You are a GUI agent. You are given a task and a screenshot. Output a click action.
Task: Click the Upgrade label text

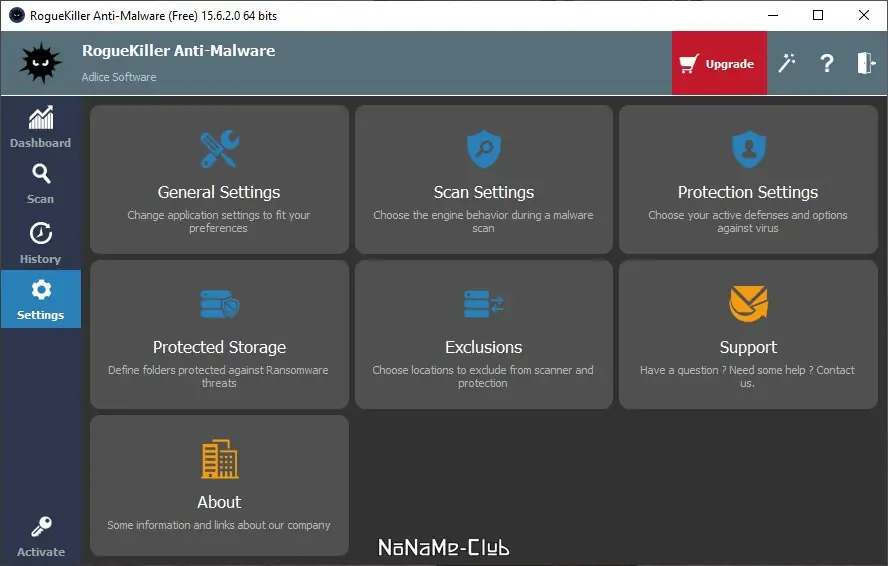click(729, 64)
